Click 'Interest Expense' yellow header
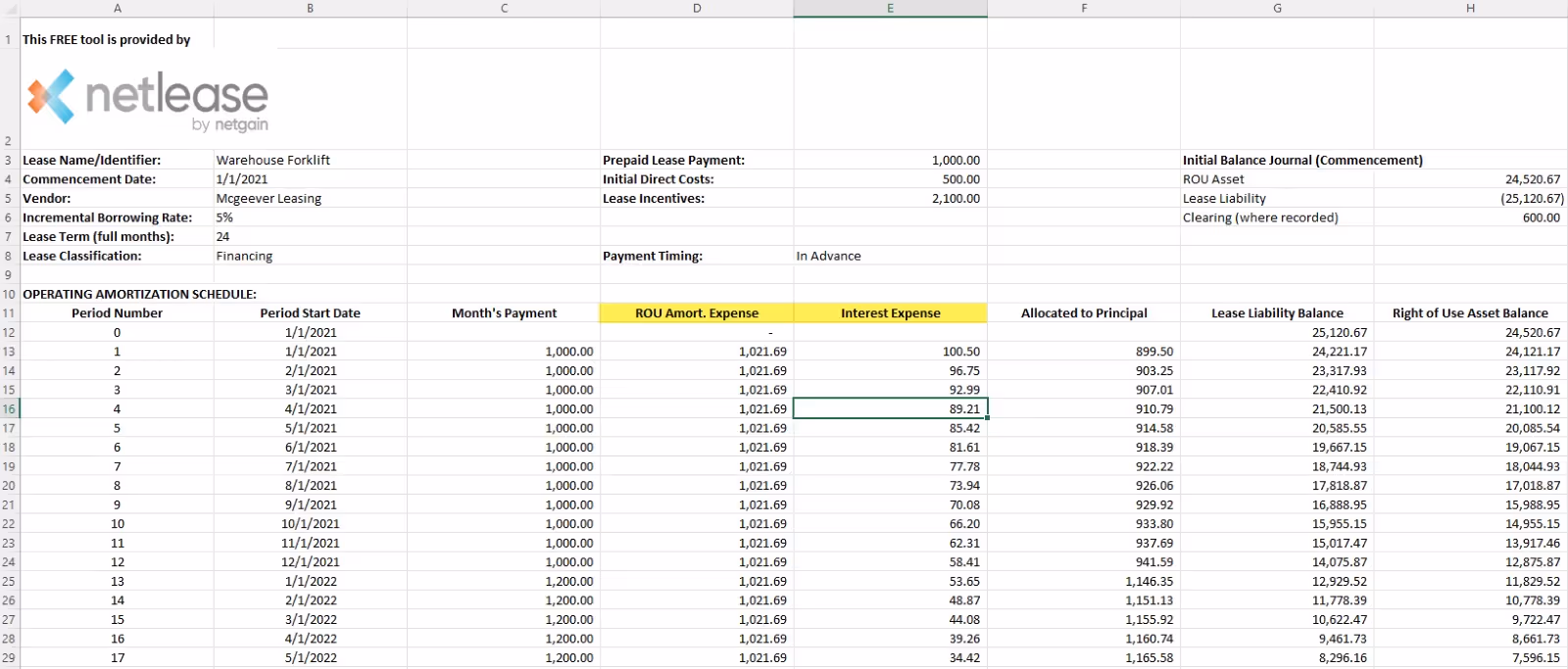The height and width of the screenshot is (669, 1568). click(x=890, y=313)
